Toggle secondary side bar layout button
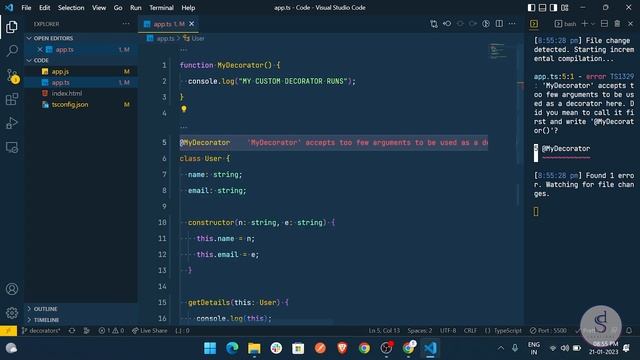The image size is (640, 360). 553,8
